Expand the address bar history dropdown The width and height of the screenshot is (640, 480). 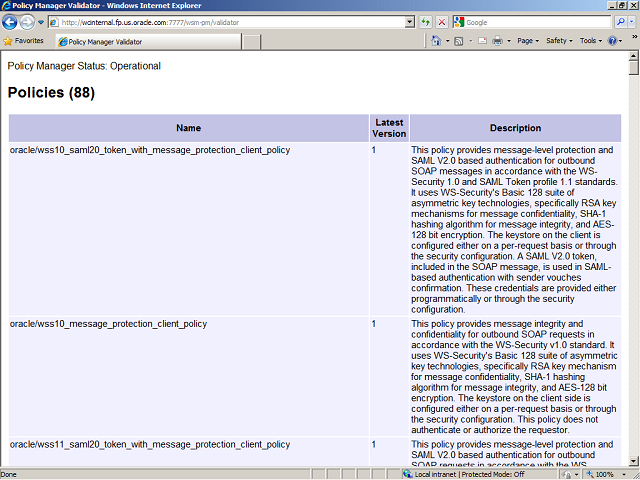coord(410,22)
